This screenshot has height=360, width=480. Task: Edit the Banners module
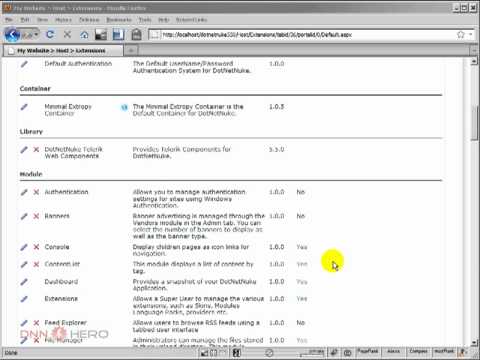pos(24,216)
